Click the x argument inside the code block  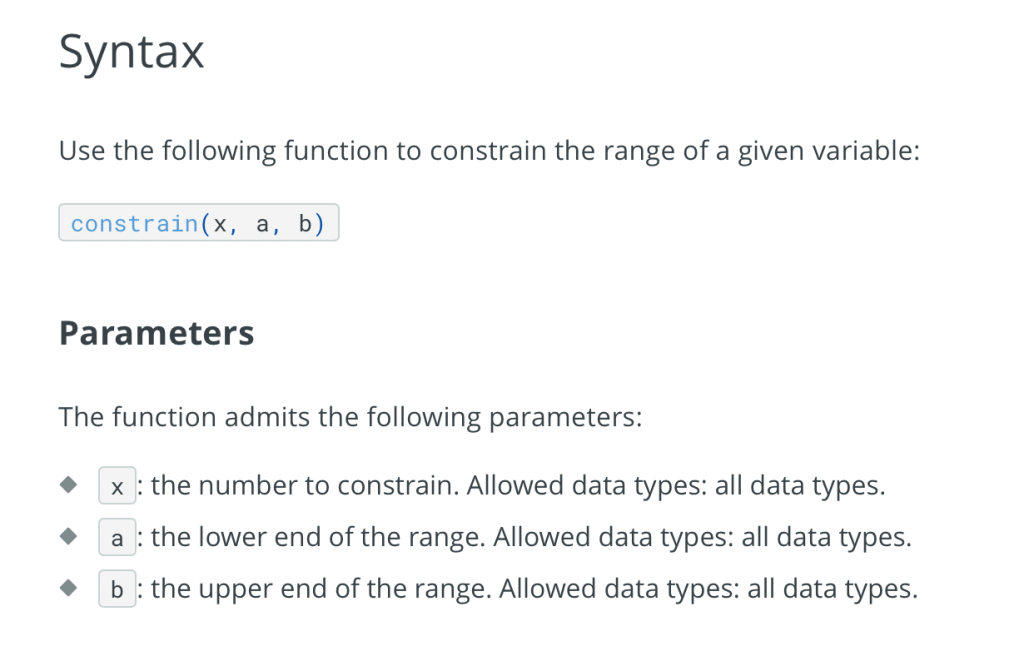pyautogui.click(x=221, y=223)
